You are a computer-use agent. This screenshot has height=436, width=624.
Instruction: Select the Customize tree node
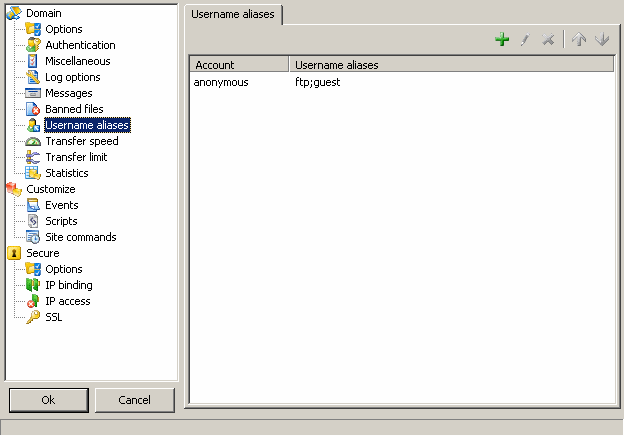click(51, 189)
